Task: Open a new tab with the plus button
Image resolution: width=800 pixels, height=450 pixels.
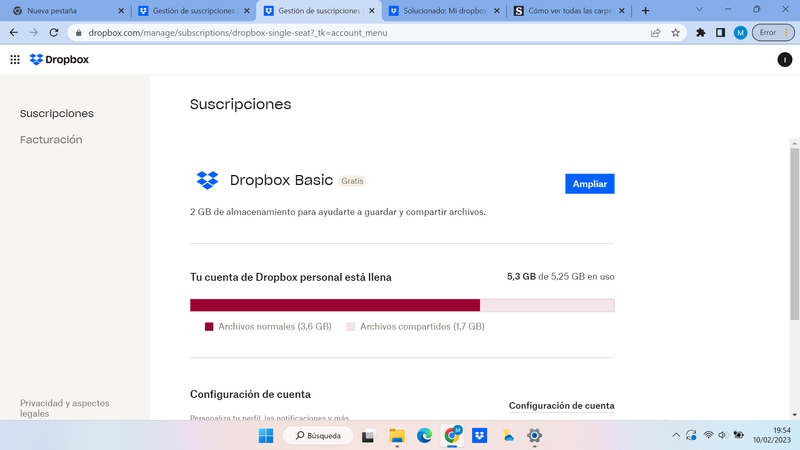Action: coord(645,11)
